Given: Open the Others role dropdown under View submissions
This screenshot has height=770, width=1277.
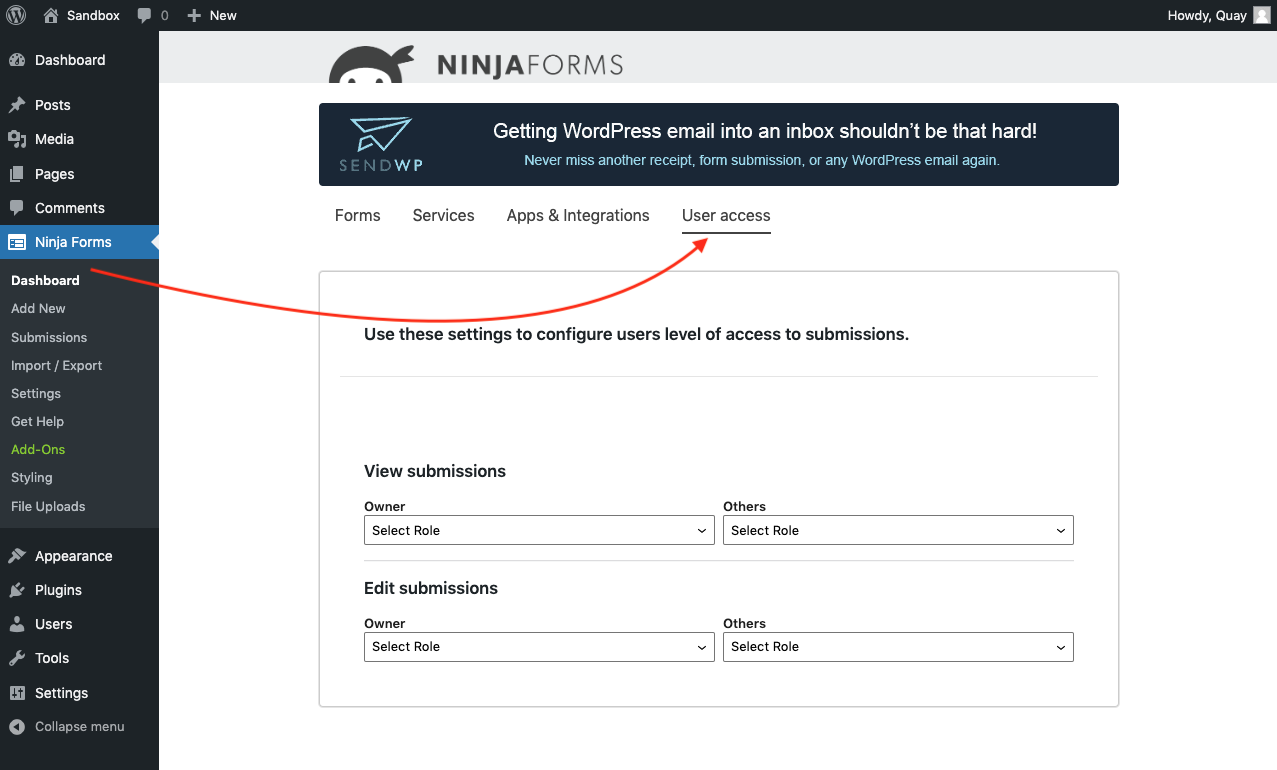Looking at the screenshot, I should (897, 530).
